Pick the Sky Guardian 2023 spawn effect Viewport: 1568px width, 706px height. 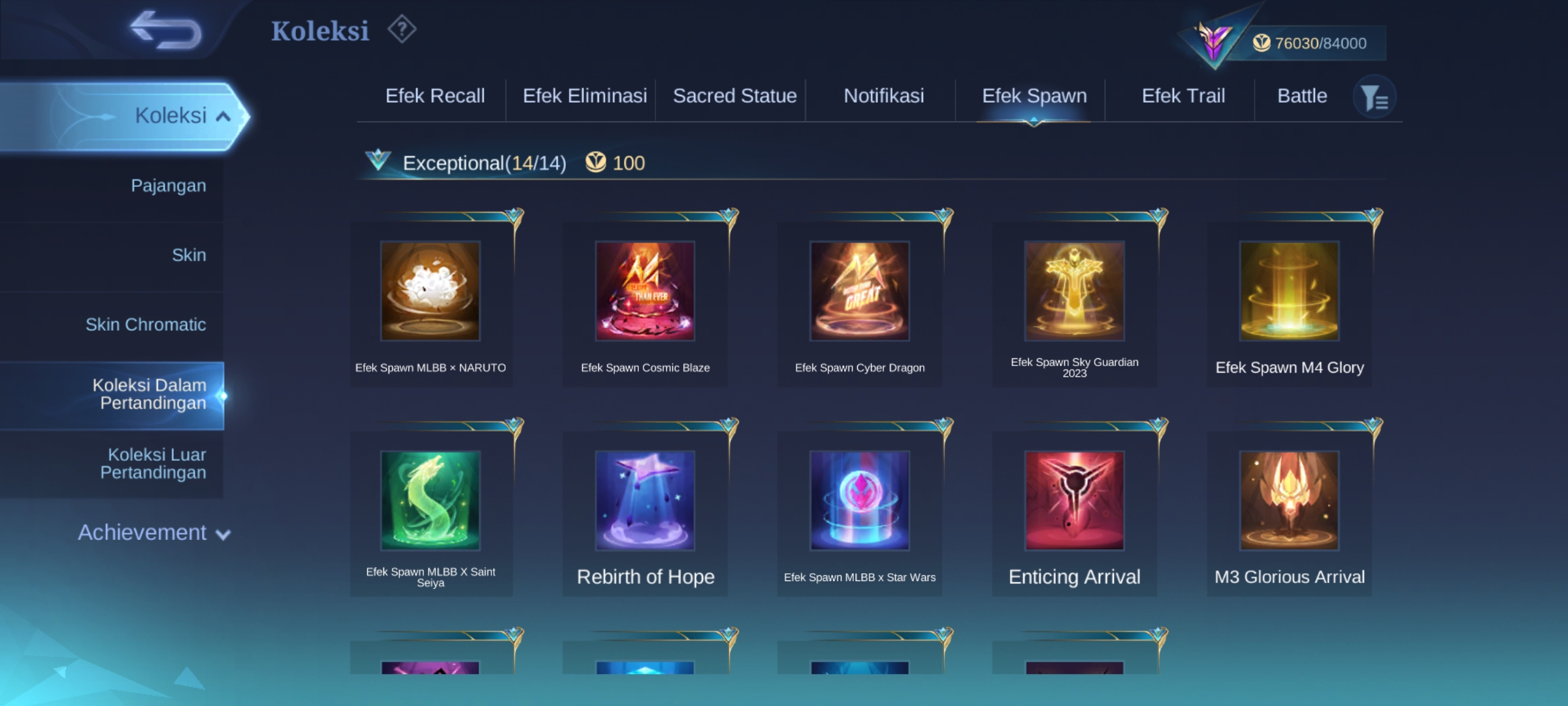click(x=1075, y=291)
